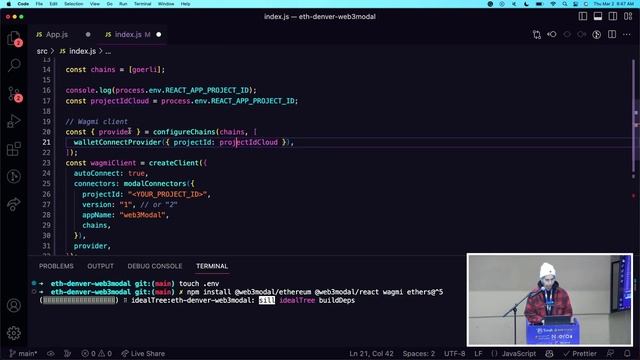Switch to the App.js editor tab

click(57, 35)
